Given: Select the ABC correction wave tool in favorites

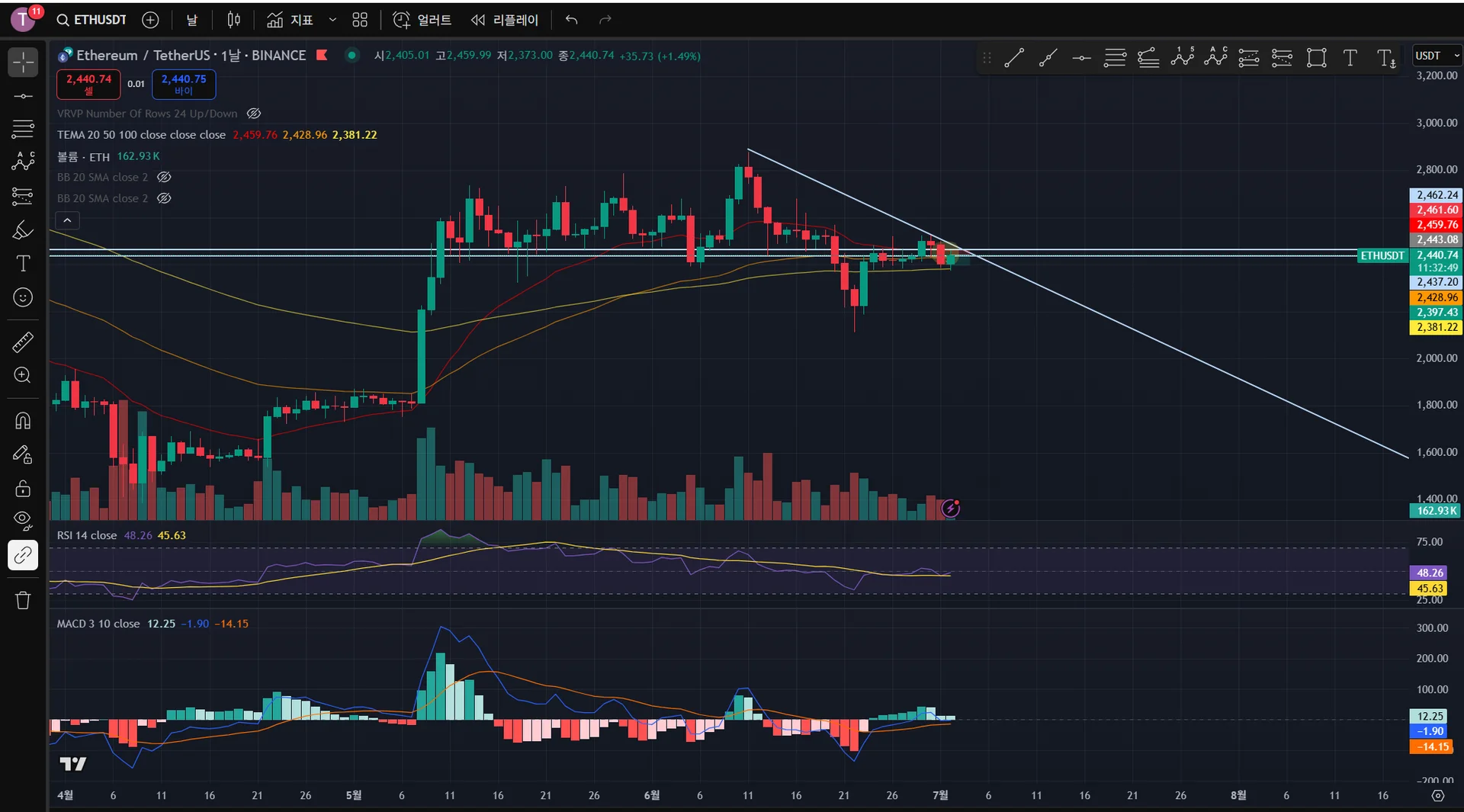Looking at the screenshot, I should [x=1215, y=58].
